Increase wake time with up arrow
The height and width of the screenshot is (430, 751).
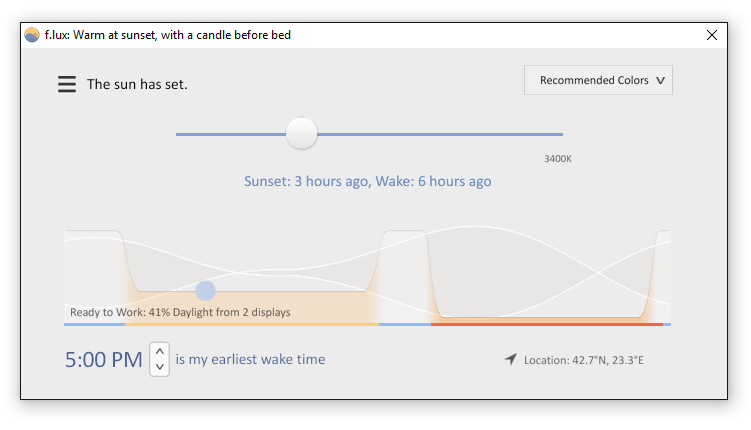[159, 351]
